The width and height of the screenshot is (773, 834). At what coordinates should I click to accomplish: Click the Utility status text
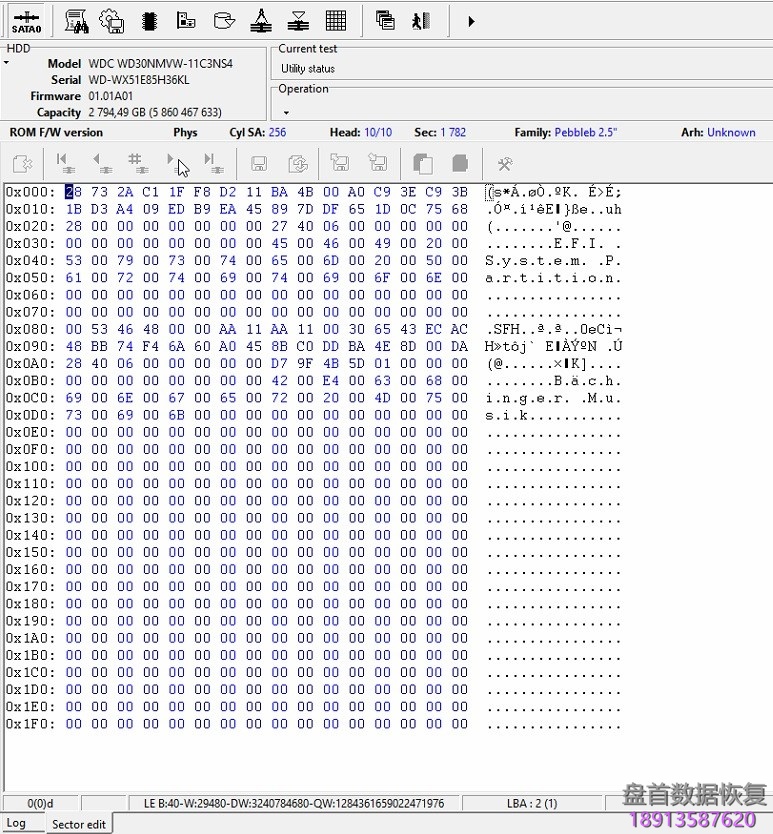pos(308,69)
